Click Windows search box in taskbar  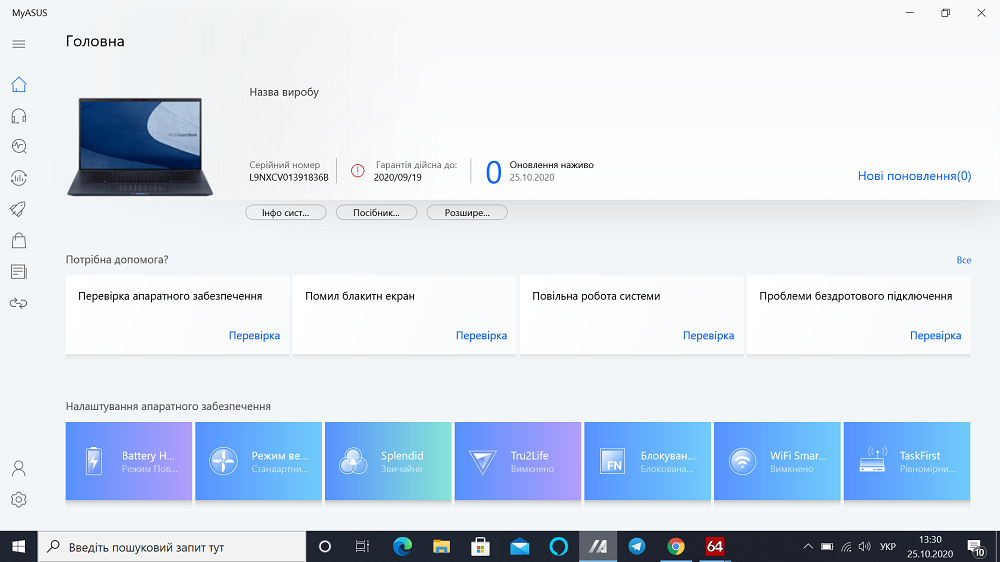172,547
